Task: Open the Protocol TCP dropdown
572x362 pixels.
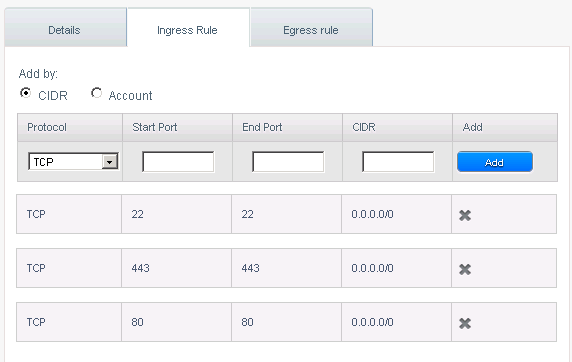Action: coord(73,161)
